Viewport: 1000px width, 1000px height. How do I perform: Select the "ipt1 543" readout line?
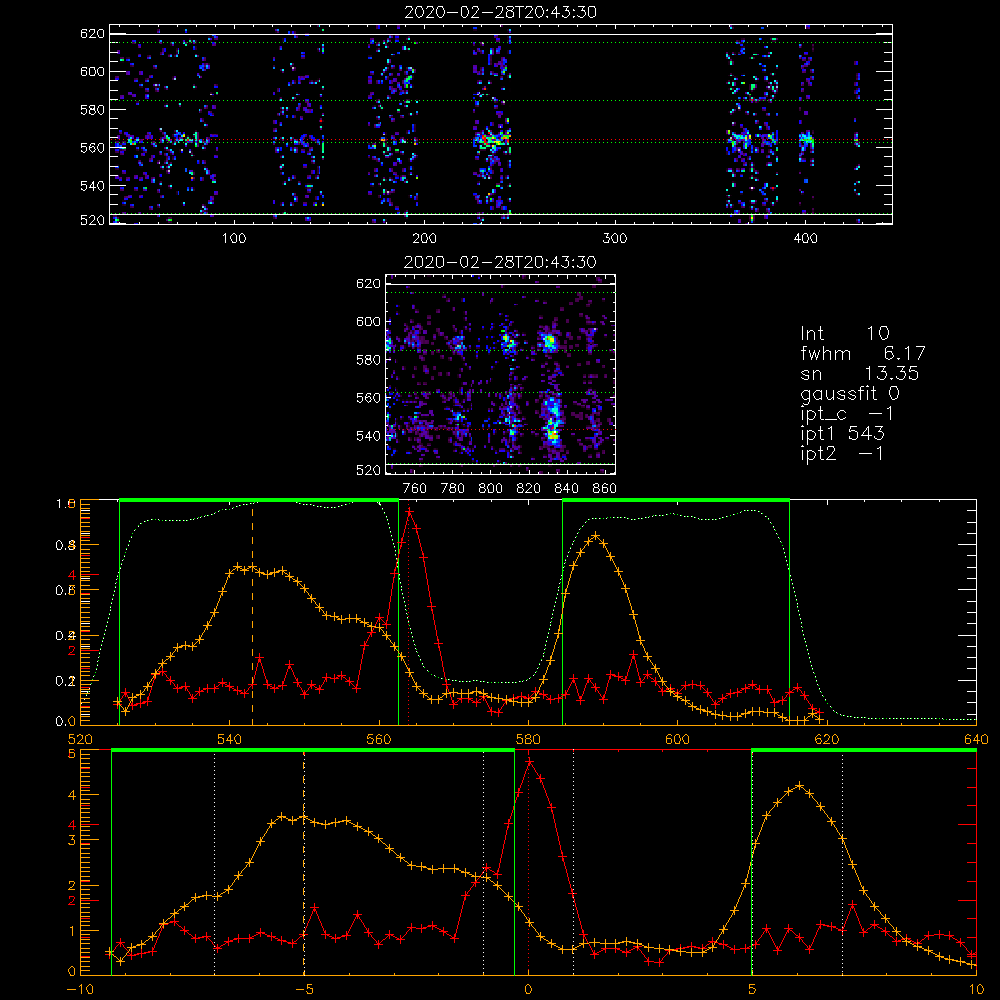(x=842, y=434)
